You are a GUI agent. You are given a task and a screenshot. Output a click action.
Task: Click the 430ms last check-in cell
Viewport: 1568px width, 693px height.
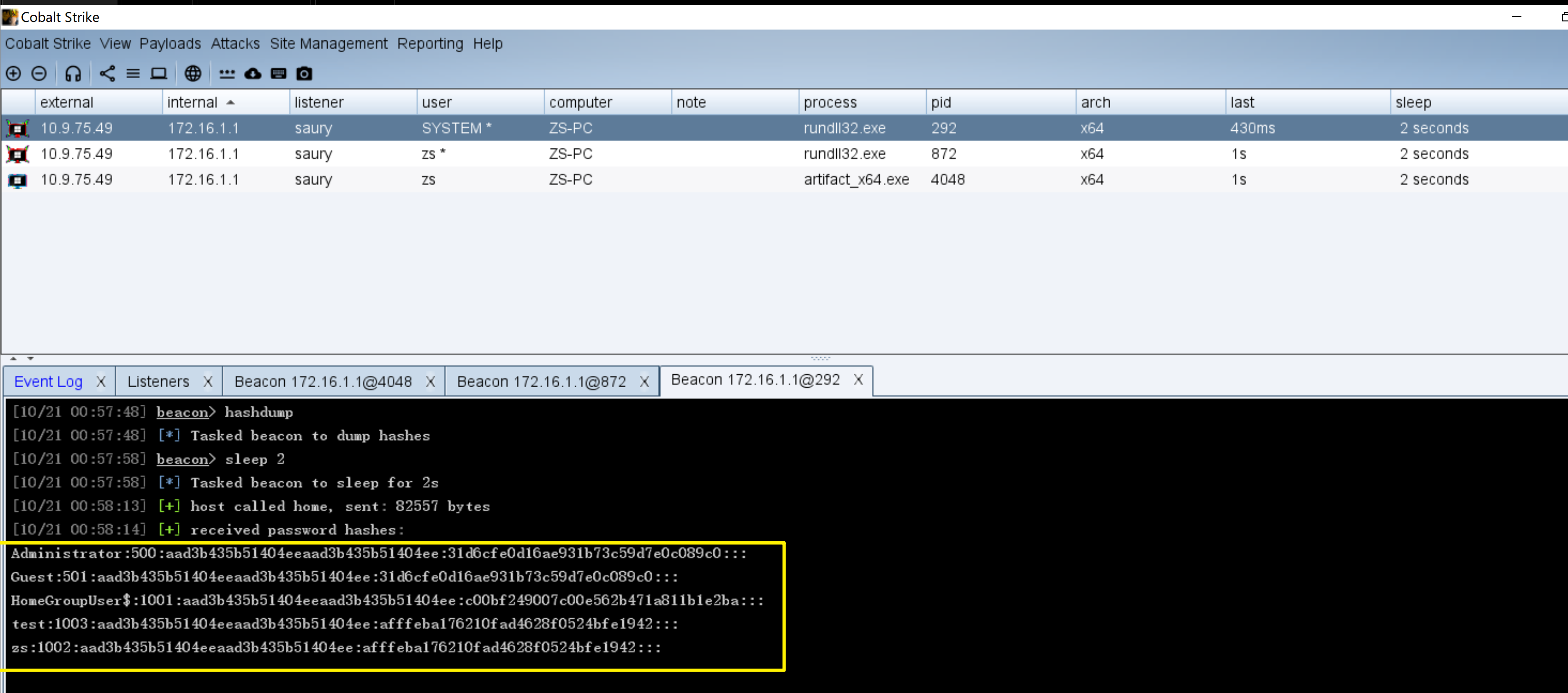pyautogui.click(x=1308, y=128)
